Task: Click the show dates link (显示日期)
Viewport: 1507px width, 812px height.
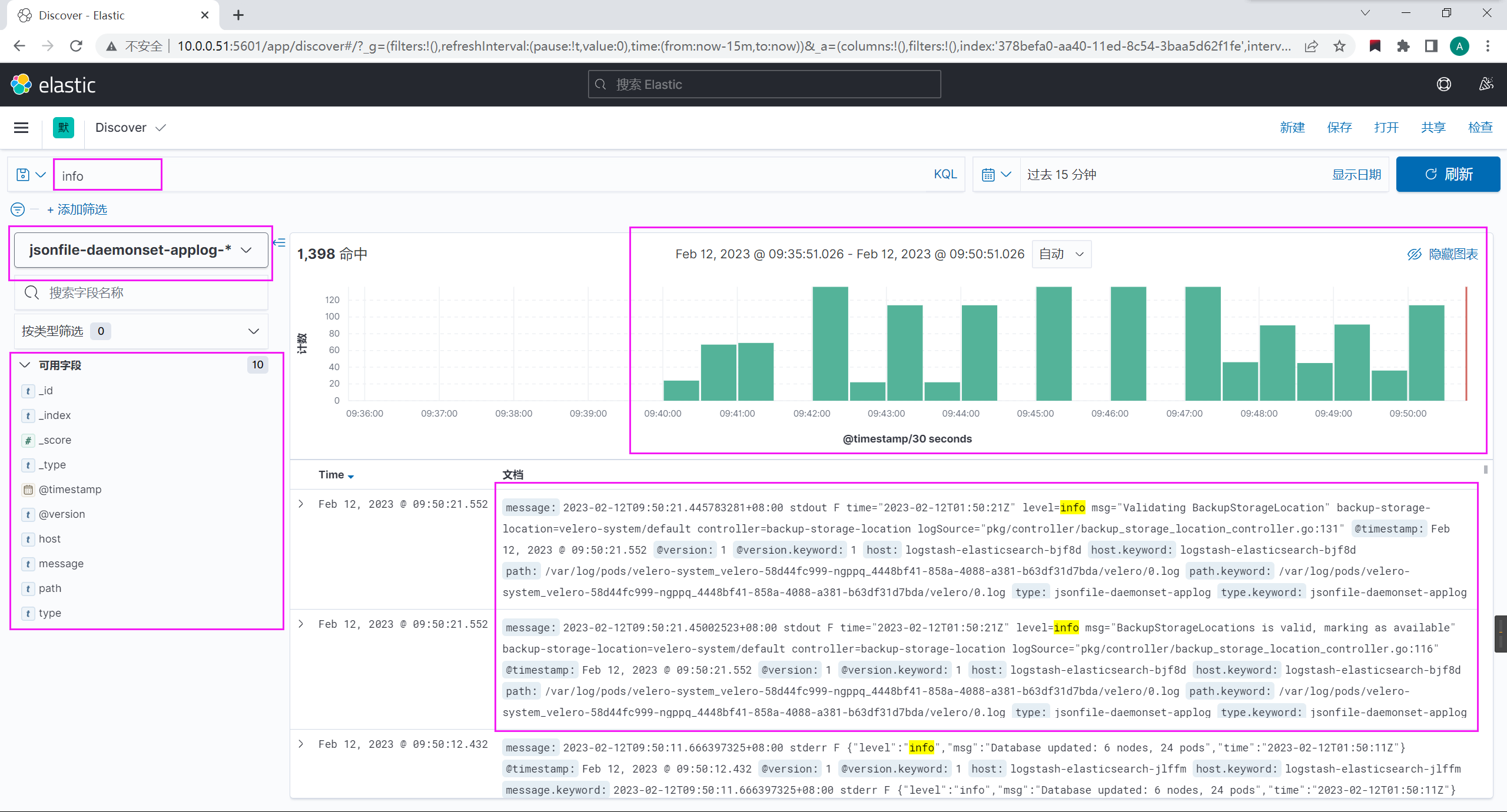Action: [1356, 175]
